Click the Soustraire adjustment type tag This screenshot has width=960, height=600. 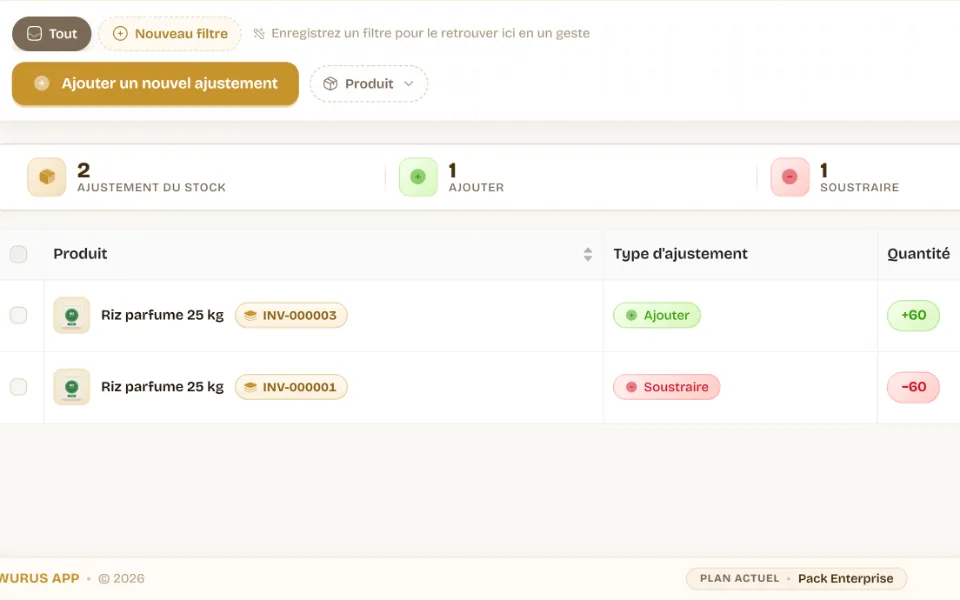tap(667, 387)
